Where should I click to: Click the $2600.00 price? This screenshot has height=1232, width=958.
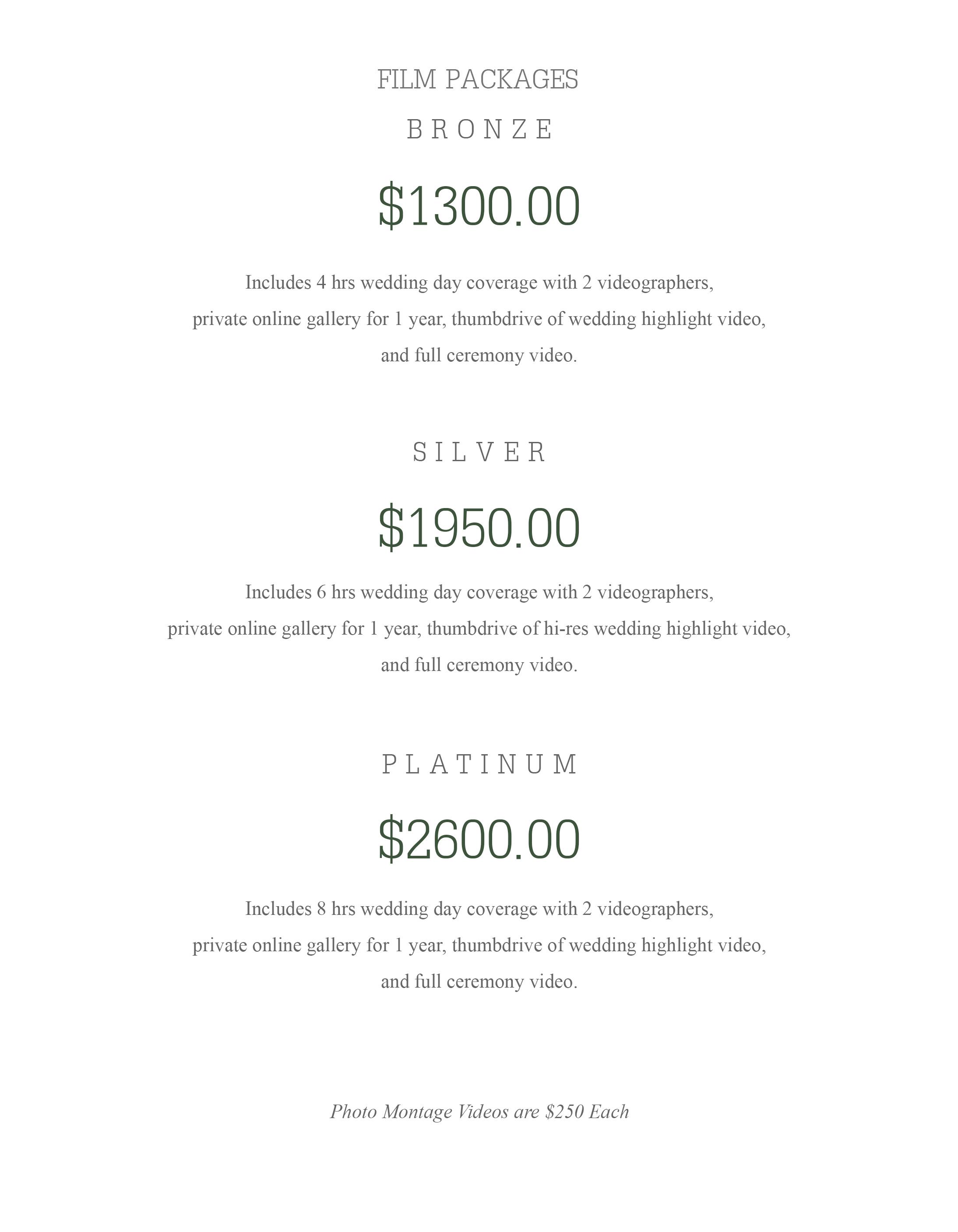[x=479, y=840]
